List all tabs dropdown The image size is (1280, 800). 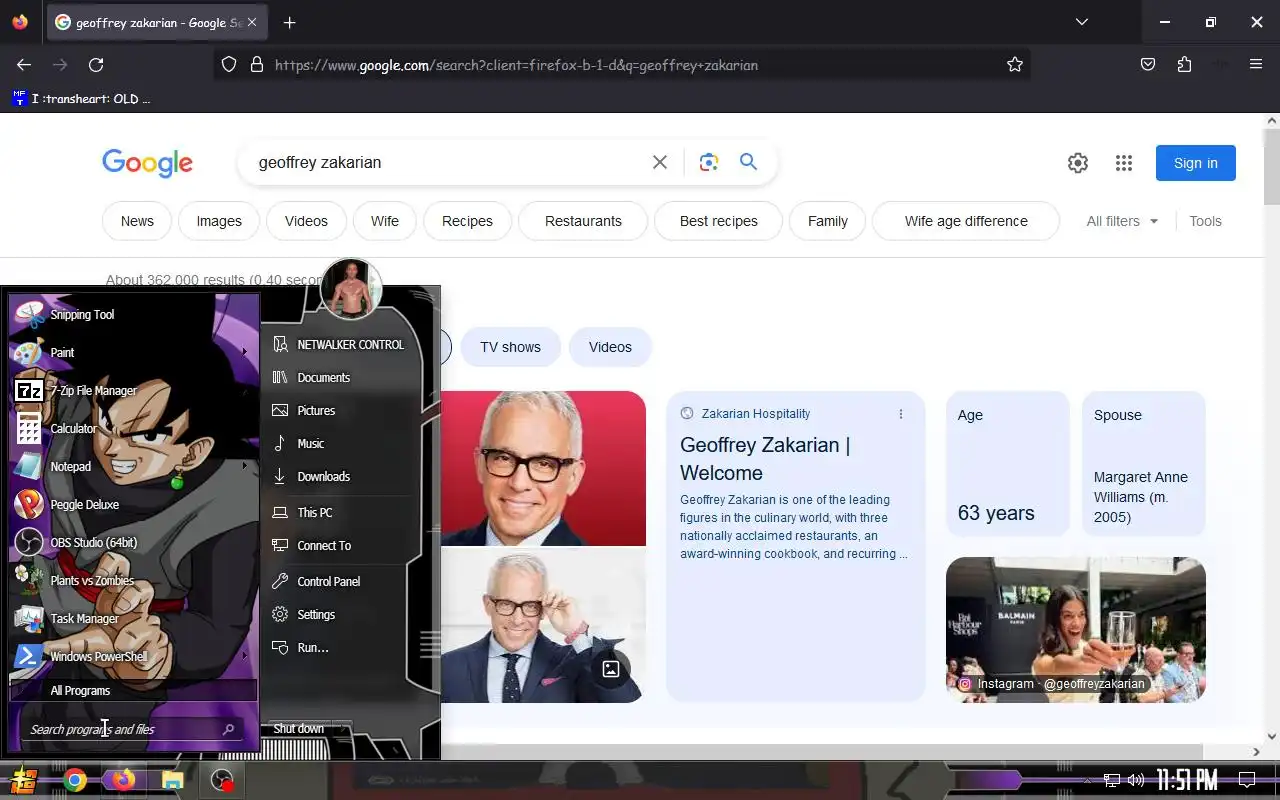1081,22
